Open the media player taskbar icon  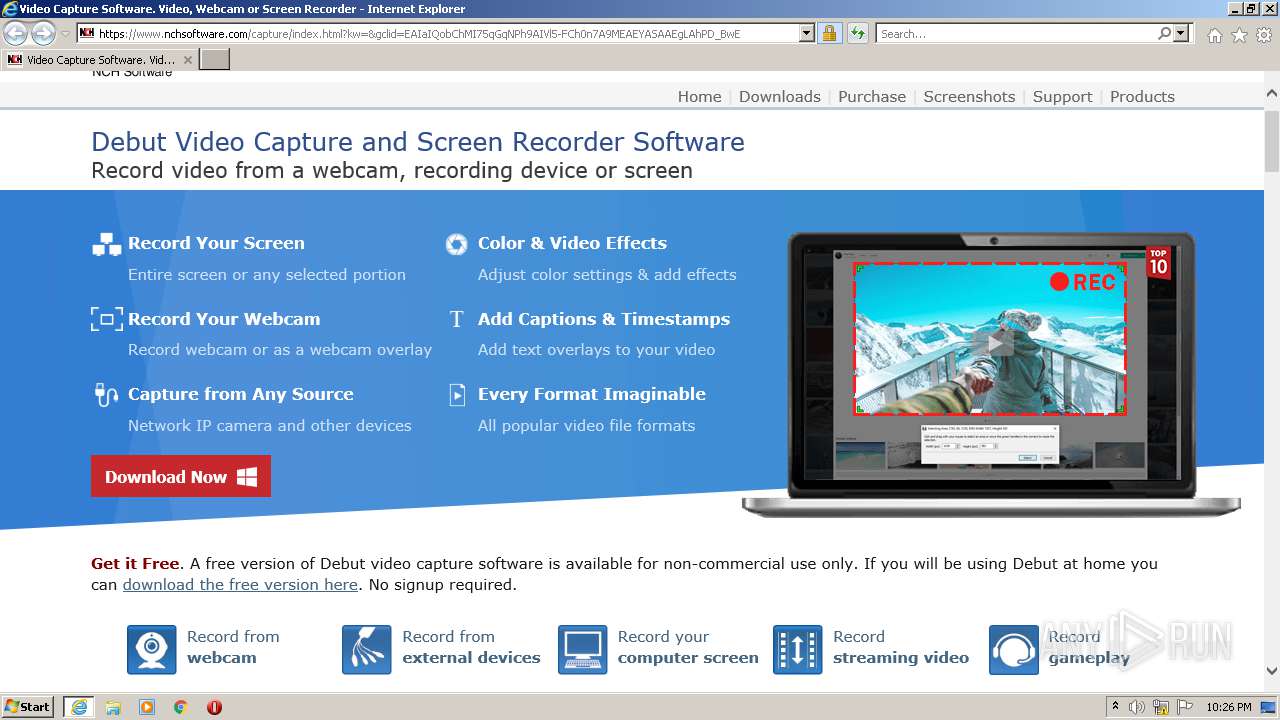pyautogui.click(x=147, y=707)
